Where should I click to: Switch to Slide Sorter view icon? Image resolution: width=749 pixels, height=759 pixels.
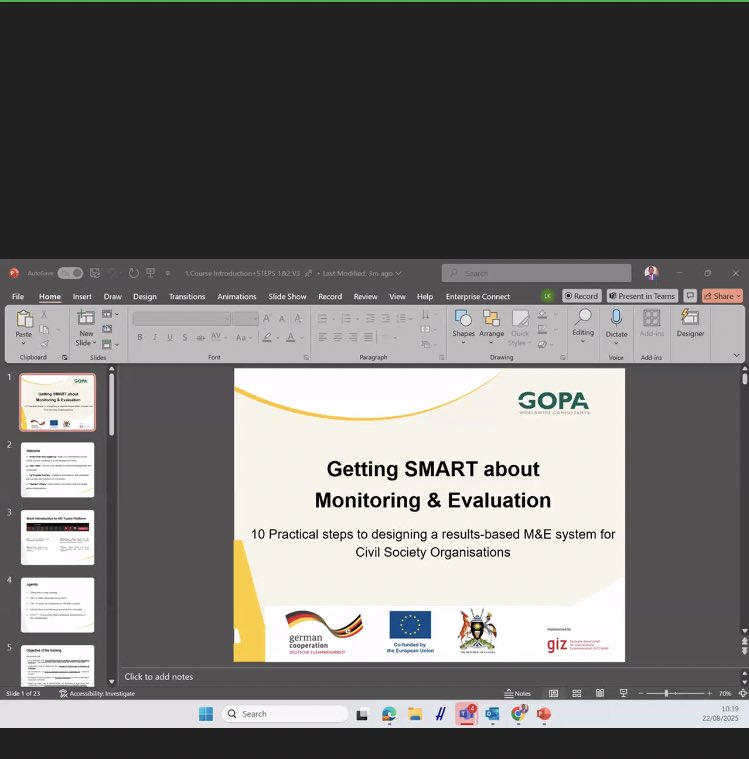point(577,693)
